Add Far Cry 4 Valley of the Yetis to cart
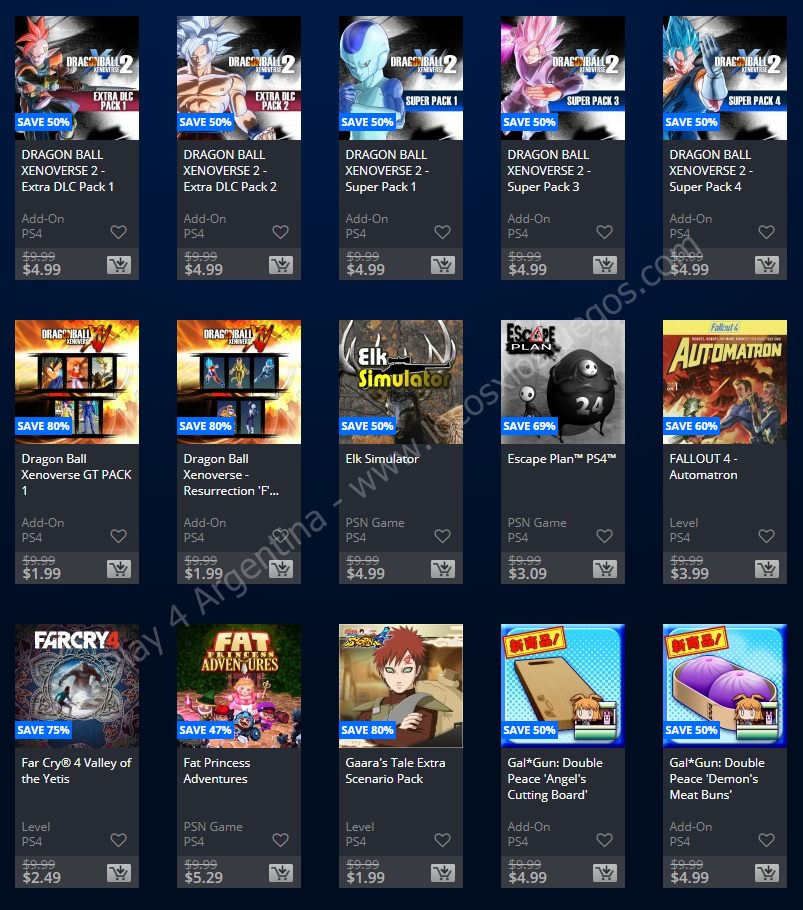 click(x=119, y=873)
